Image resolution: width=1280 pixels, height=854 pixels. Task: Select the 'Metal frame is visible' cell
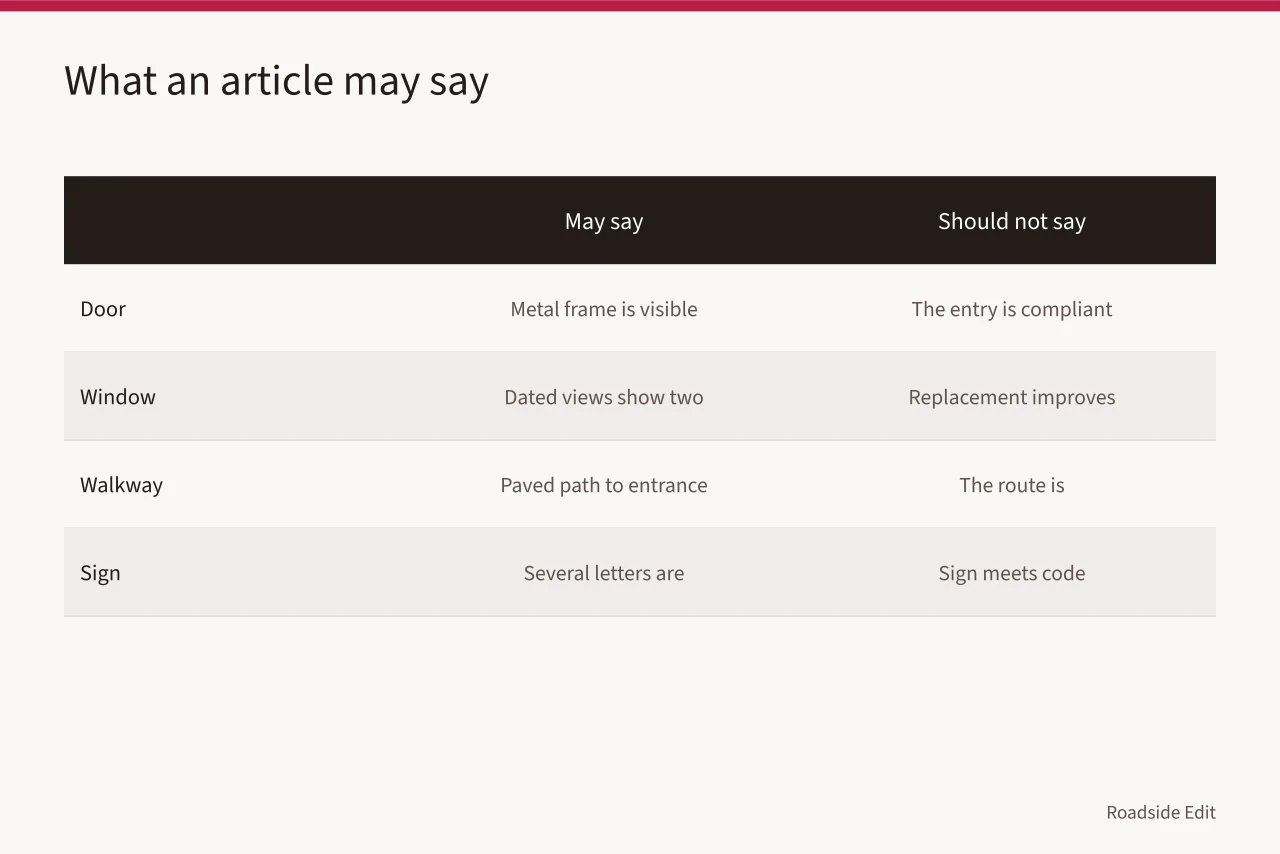coord(604,309)
